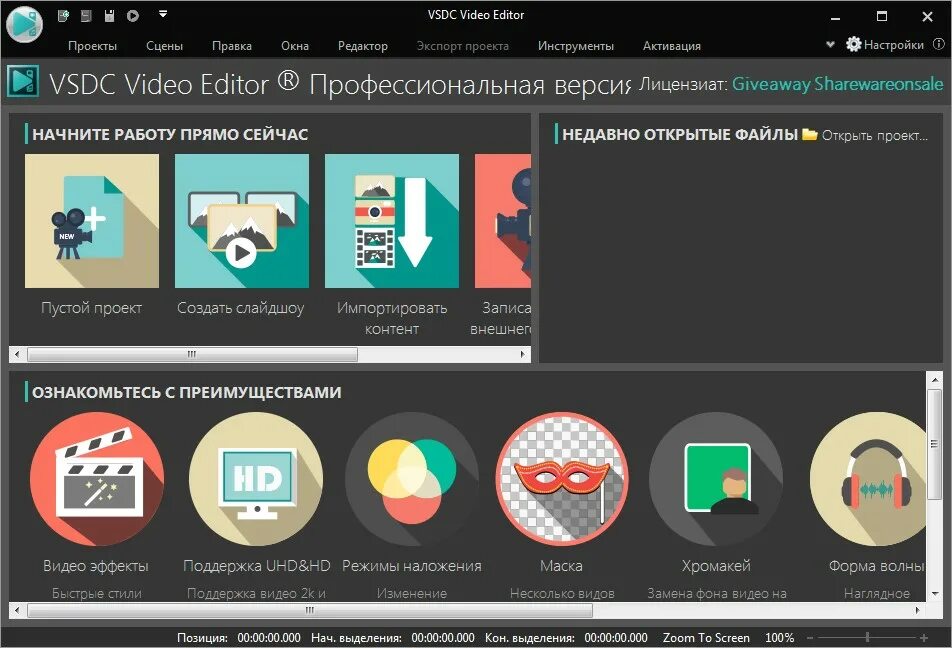This screenshot has width=952, height=648.
Task: Click the red video camera capture tile
Action: tap(503, 220)
